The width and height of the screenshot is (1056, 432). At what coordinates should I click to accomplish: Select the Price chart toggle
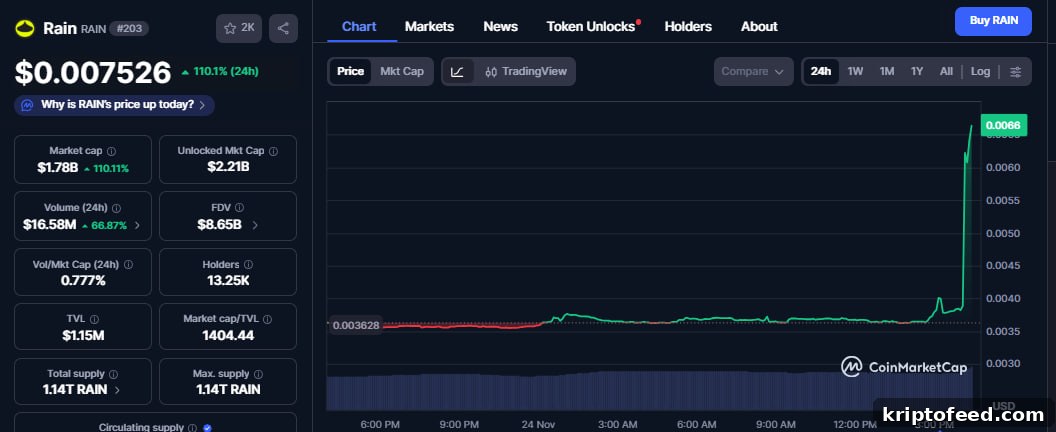point(350,71)
